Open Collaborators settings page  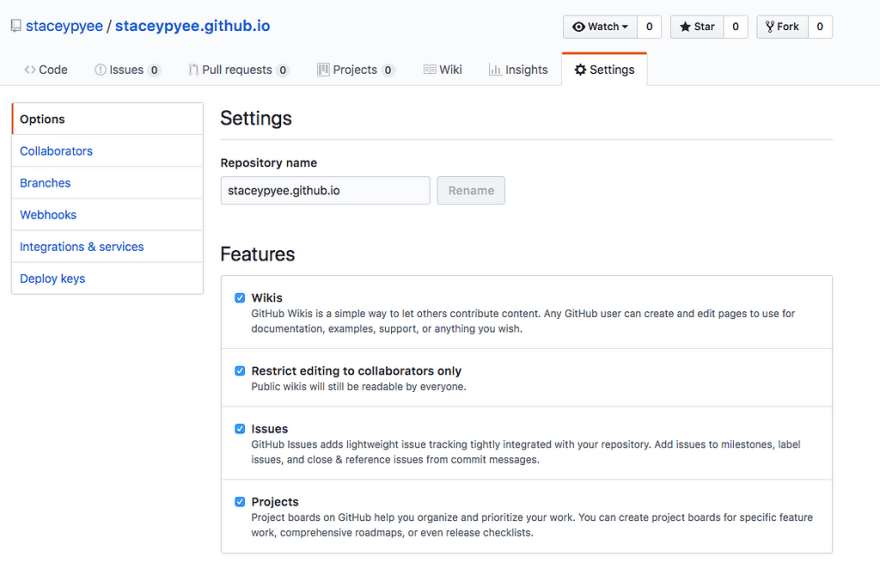tap(107, 151)
